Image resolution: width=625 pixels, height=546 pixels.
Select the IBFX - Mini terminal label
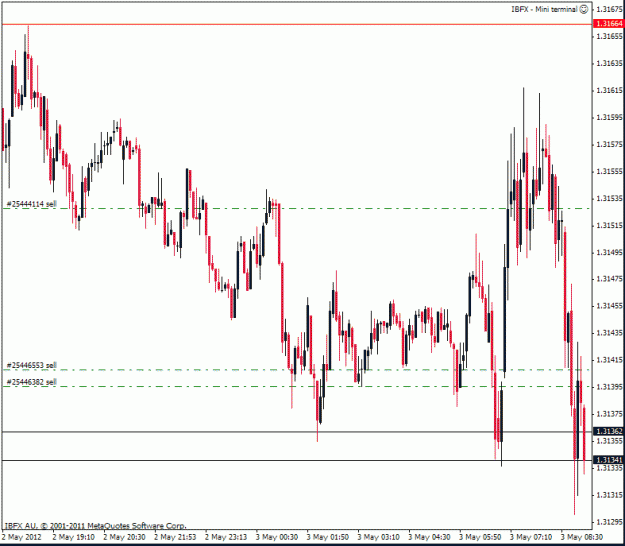pos(544,9)
